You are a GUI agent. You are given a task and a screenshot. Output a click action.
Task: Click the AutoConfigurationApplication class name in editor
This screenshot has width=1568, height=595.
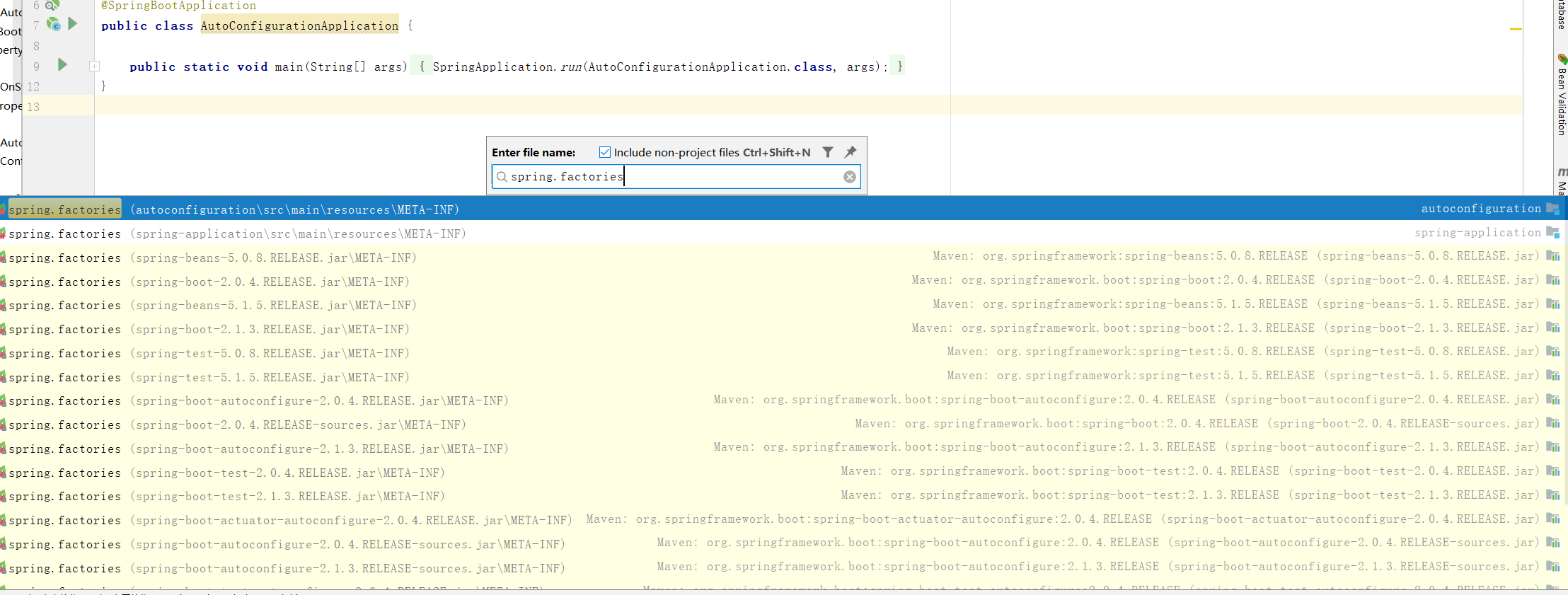click(299, 26)
